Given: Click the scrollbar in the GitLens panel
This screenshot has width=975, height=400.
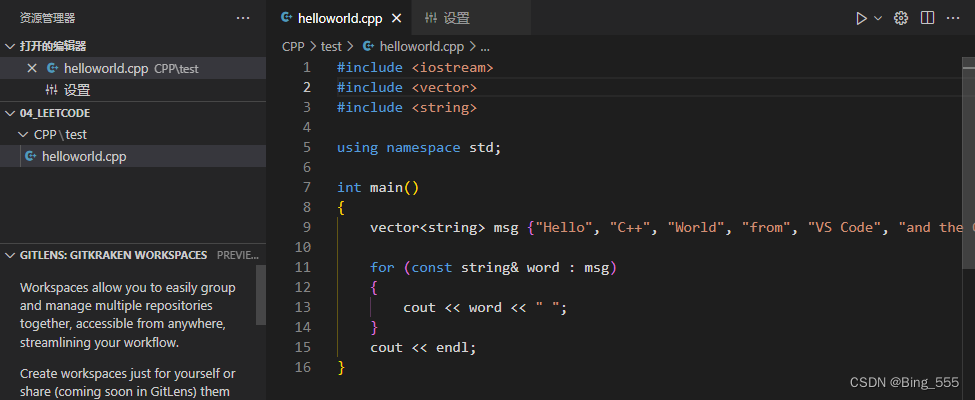Looking at the screenshot, I should pyautogui.click(x=261, y=295).
